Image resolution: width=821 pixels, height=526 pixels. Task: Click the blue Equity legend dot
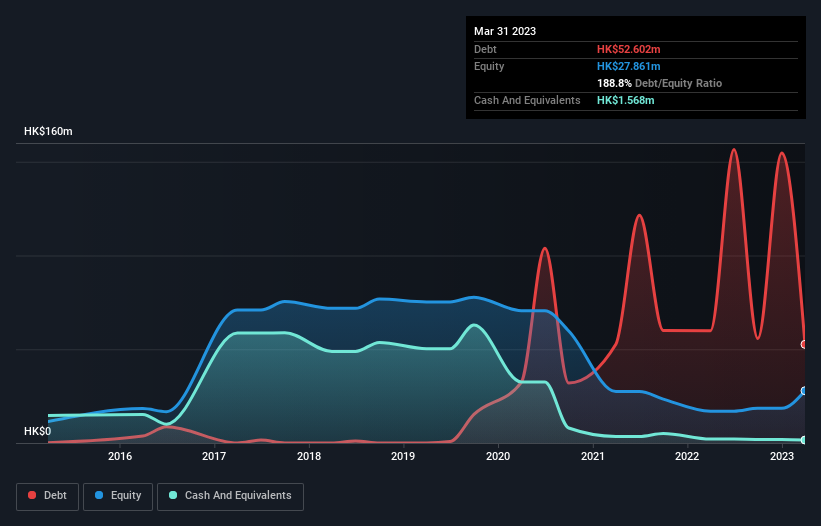(x=98, y=495)
